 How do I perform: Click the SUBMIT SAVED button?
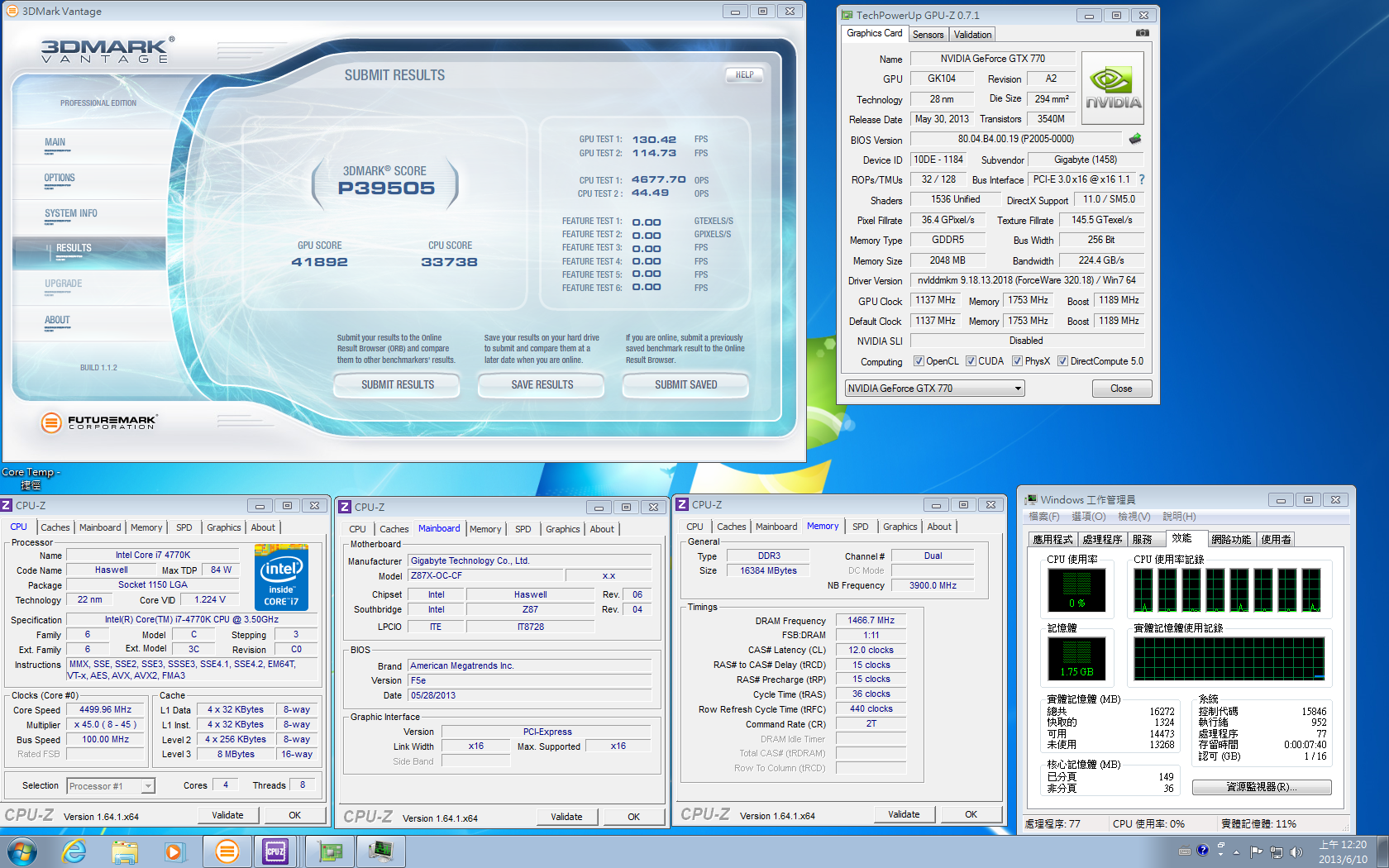(685, 385)
